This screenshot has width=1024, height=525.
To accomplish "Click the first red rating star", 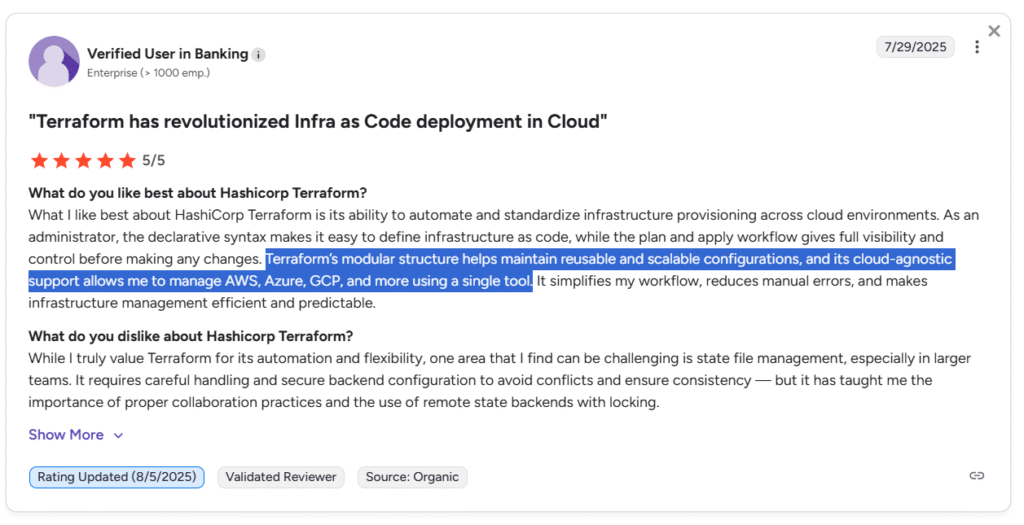I will (39, 160).
